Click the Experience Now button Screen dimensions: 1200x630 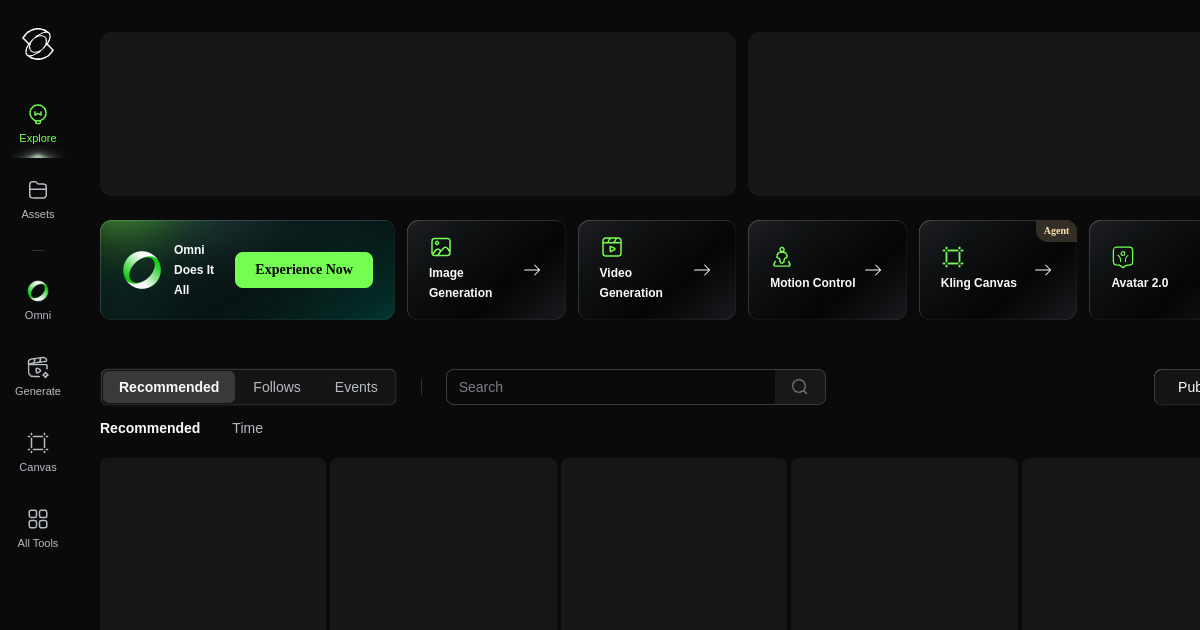pos(304,270)
